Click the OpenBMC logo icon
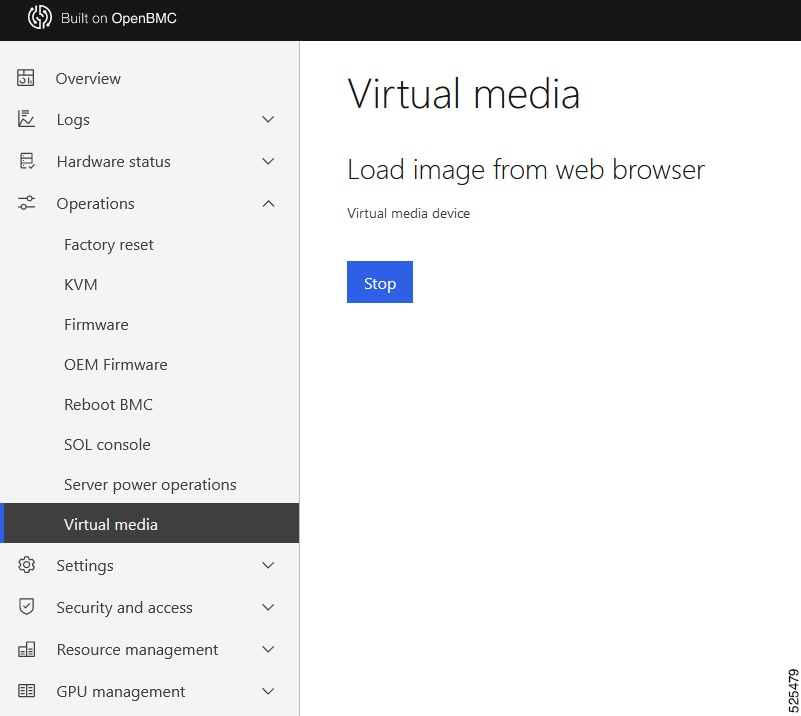 (39, 18)
